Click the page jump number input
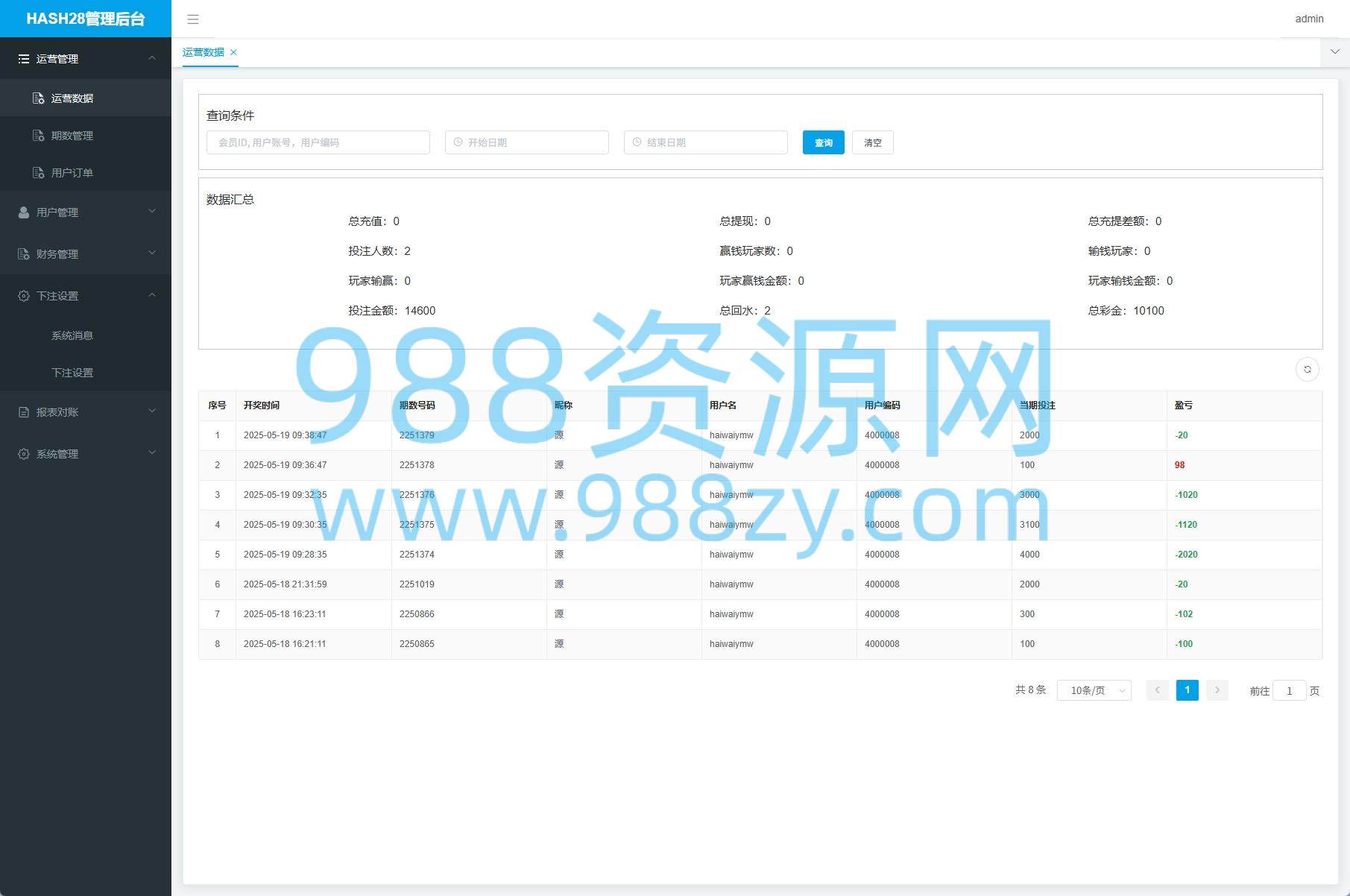This screenshot has height=896, width=1350. (1289, 691)
